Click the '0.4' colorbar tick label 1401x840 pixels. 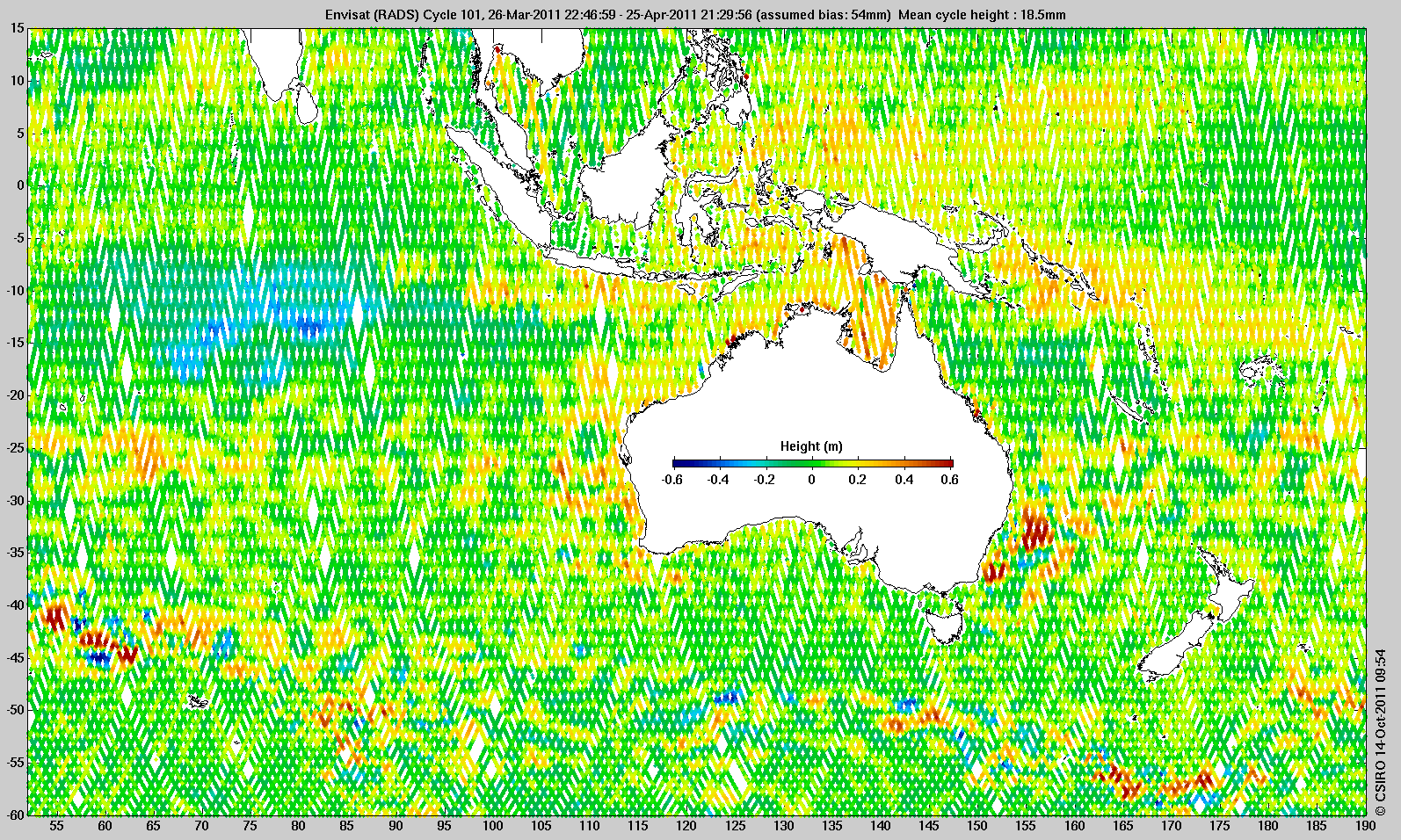coord(904,480)
